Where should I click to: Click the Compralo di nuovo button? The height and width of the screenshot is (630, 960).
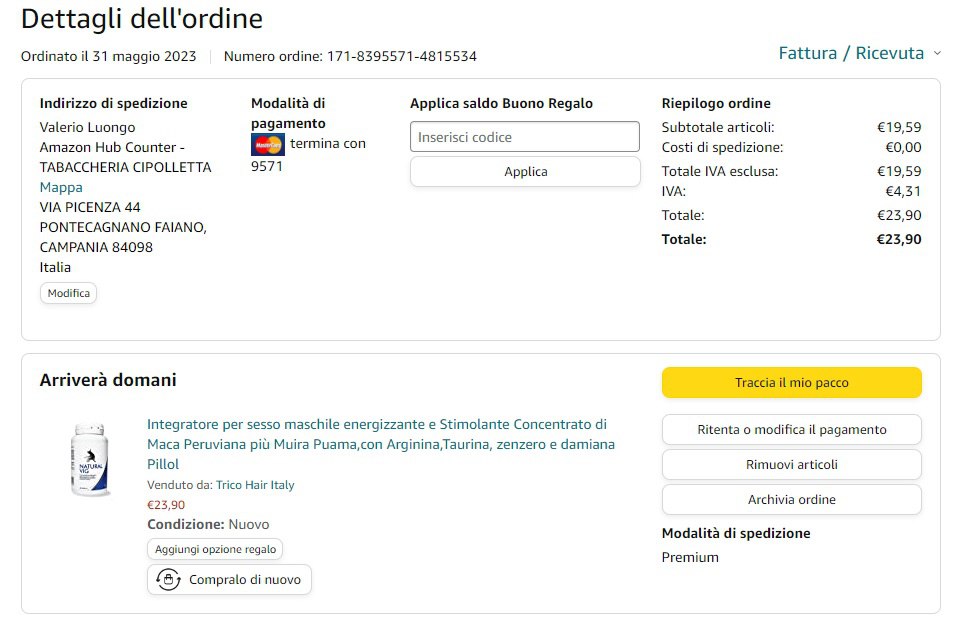(x=230, y=580)
